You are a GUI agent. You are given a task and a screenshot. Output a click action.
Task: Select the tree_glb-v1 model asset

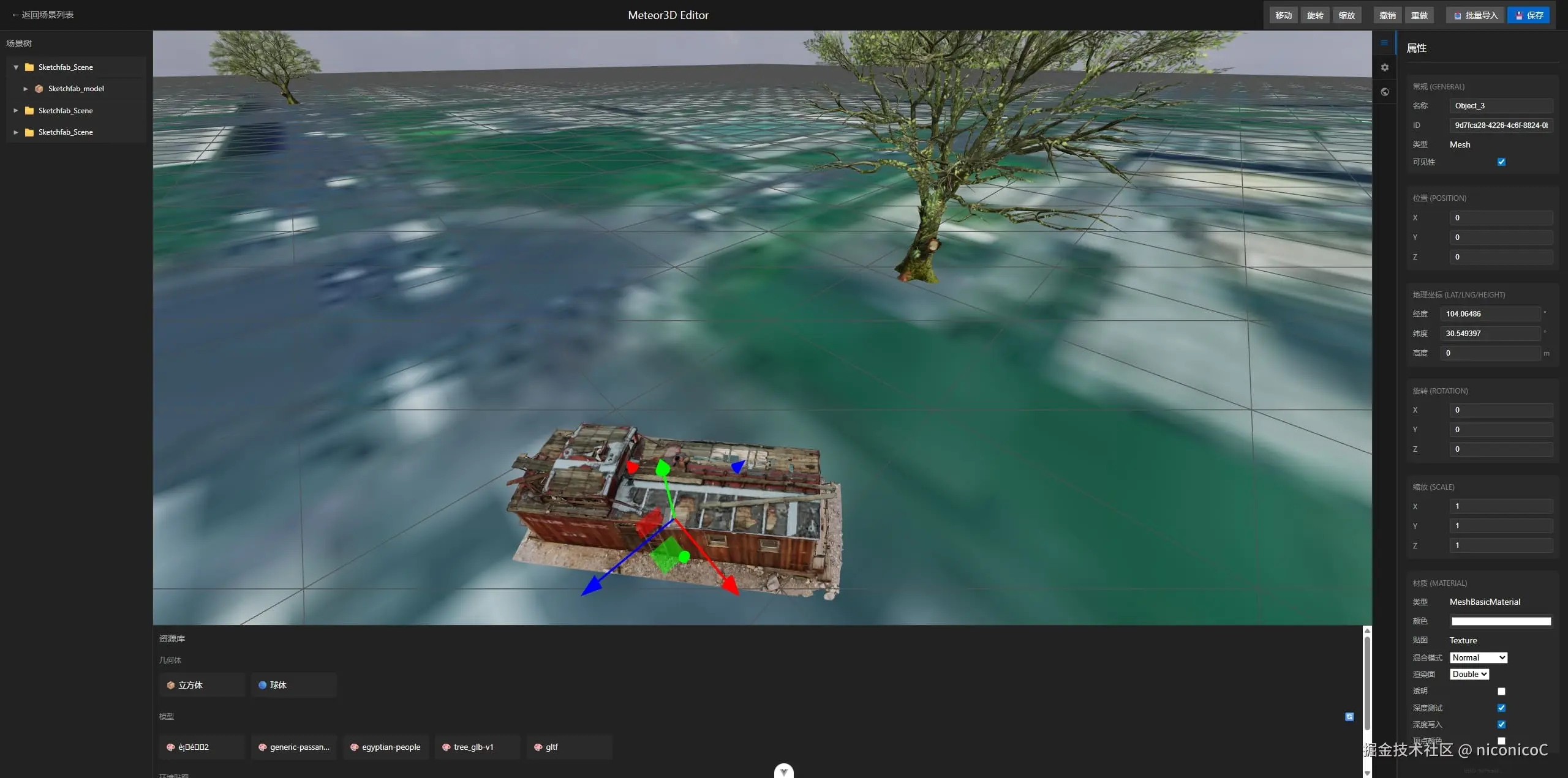[477, 747]
